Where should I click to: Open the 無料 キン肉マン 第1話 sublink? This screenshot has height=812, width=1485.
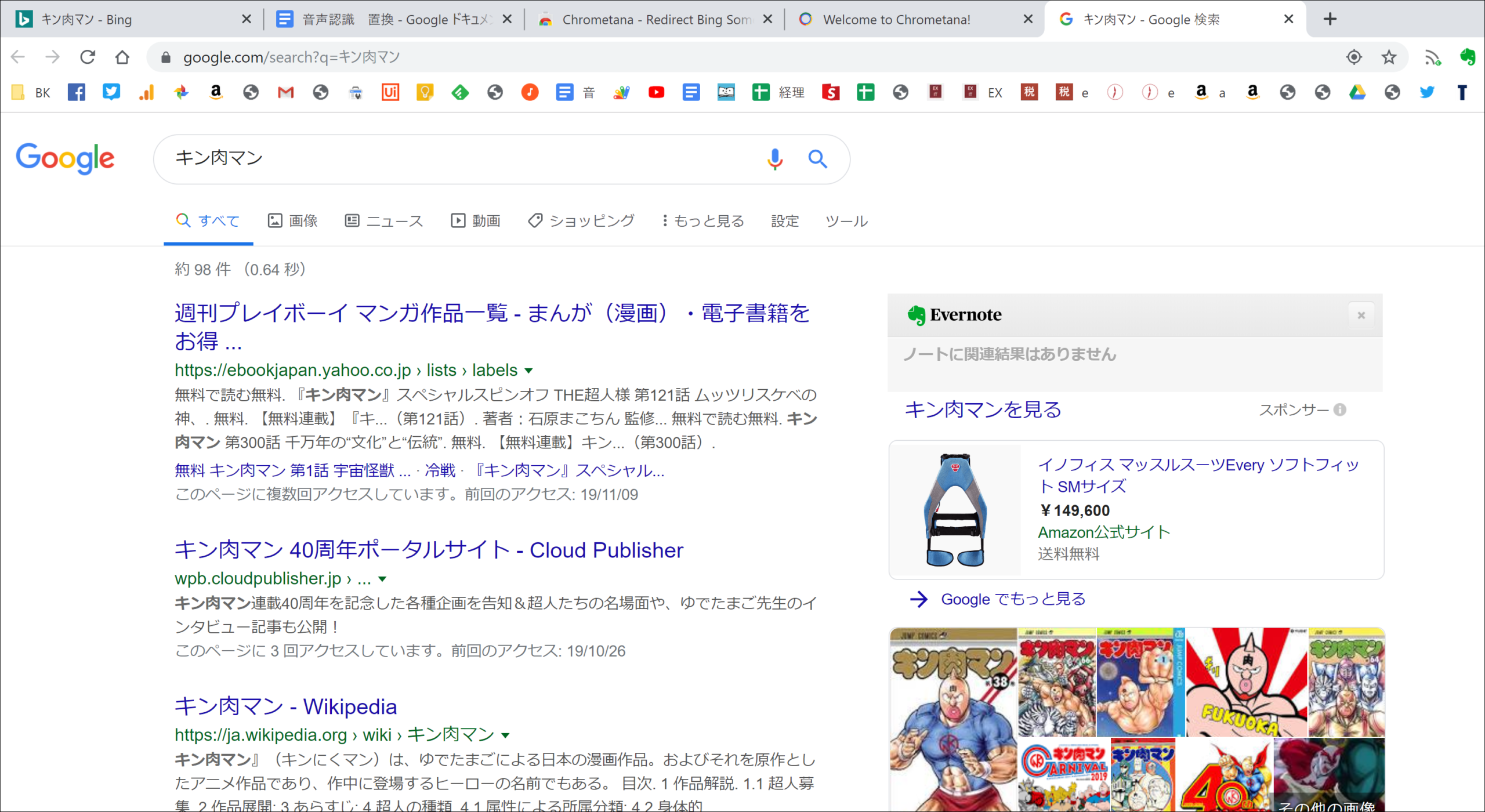pyautogui.click(x=292, y=470)
